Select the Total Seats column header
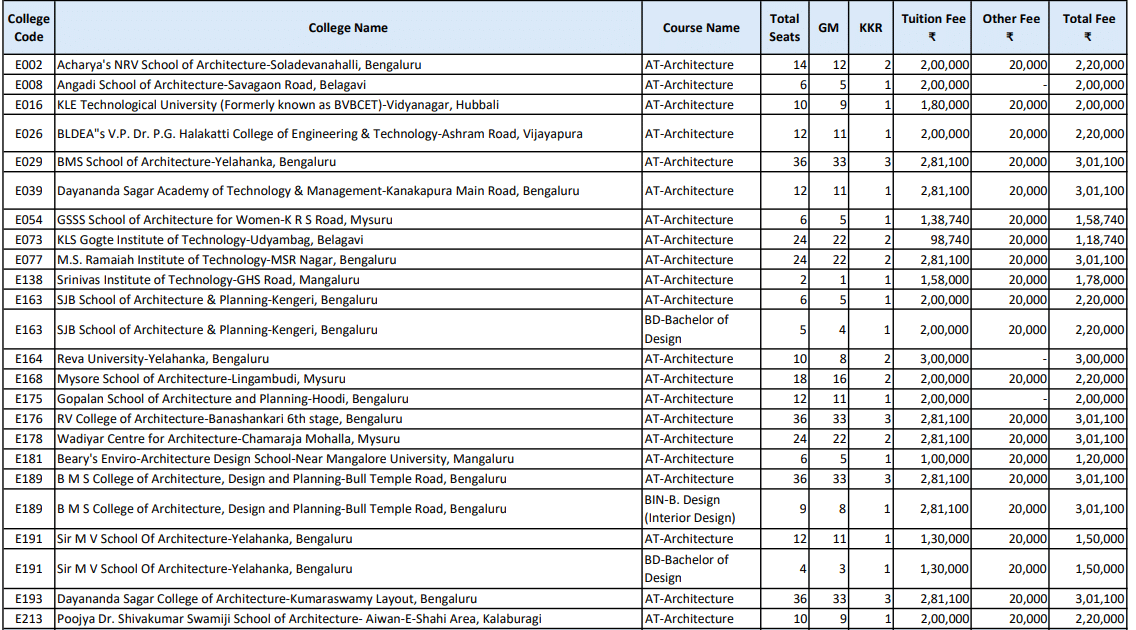 (784, 28)
